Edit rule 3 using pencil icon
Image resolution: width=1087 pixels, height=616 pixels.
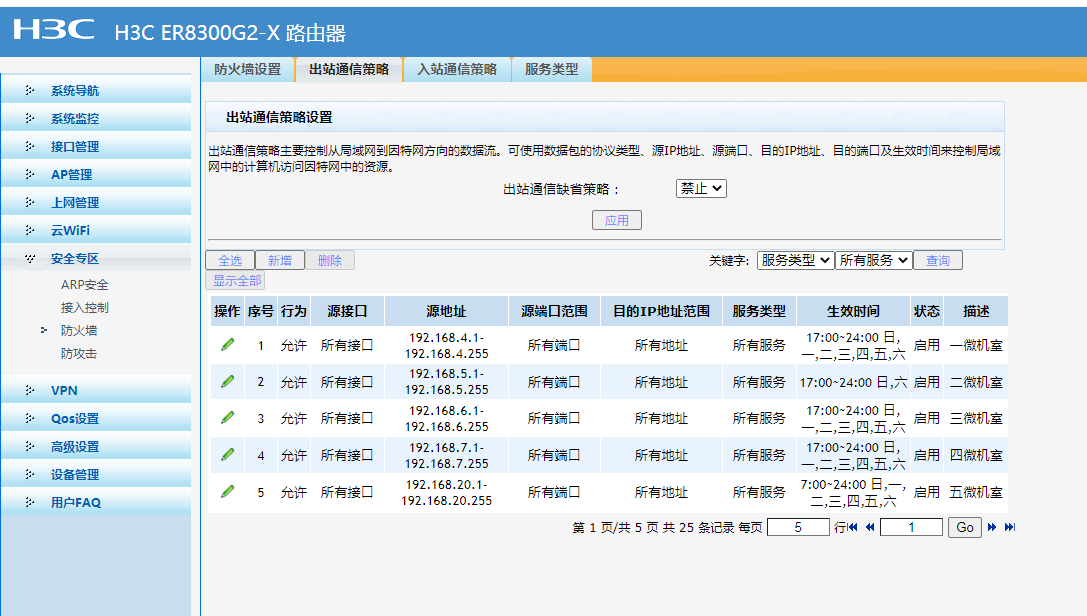tap(227, 417)
